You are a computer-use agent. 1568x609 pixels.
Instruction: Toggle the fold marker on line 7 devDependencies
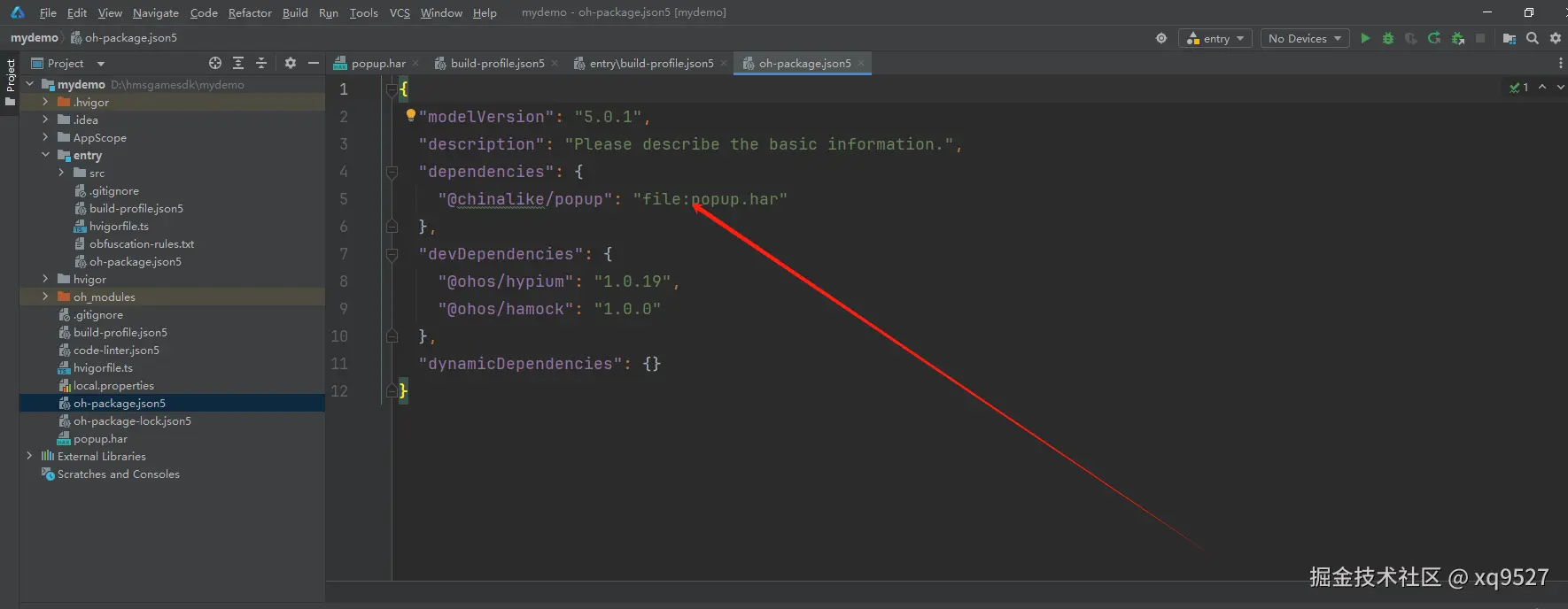point(392,254)
